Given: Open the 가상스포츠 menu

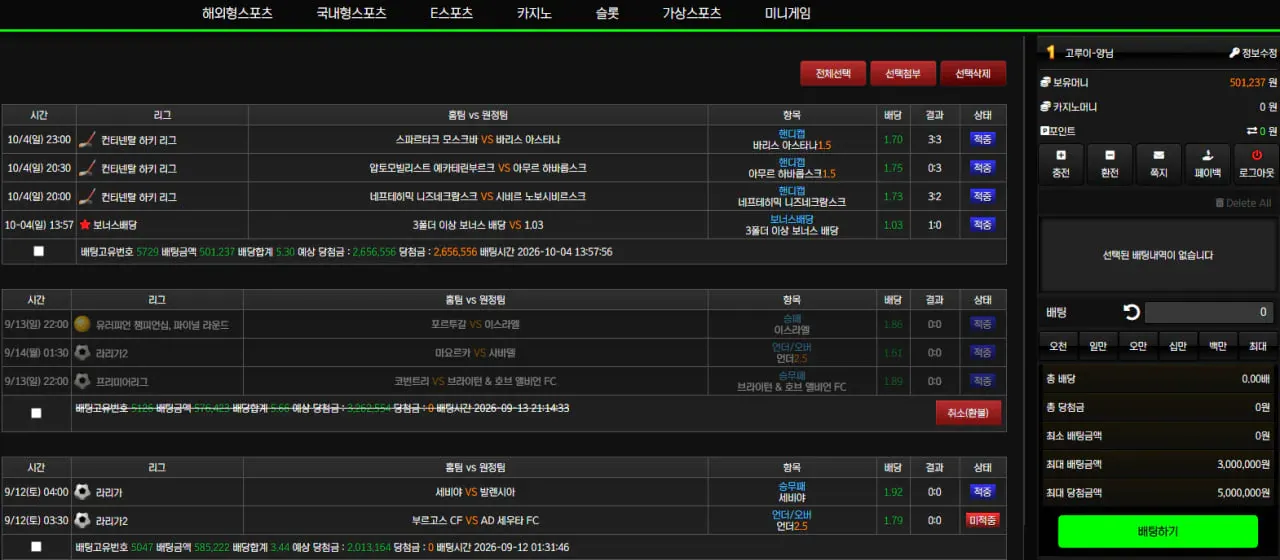Looking at the screenshot, I should coord(691,14).
